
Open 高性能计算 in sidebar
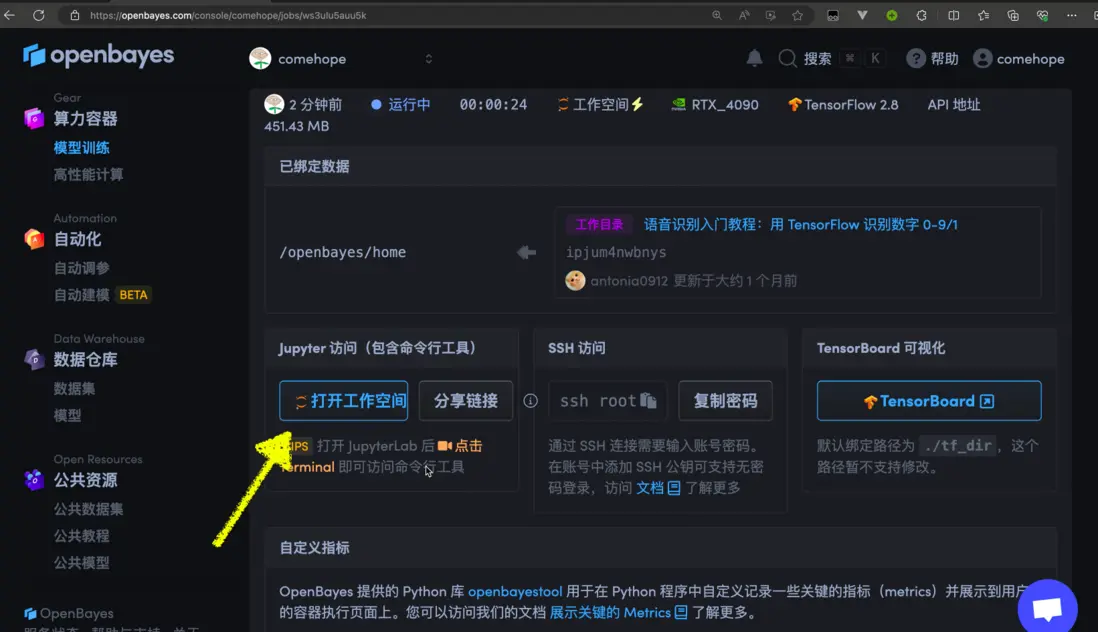point(88,174)
